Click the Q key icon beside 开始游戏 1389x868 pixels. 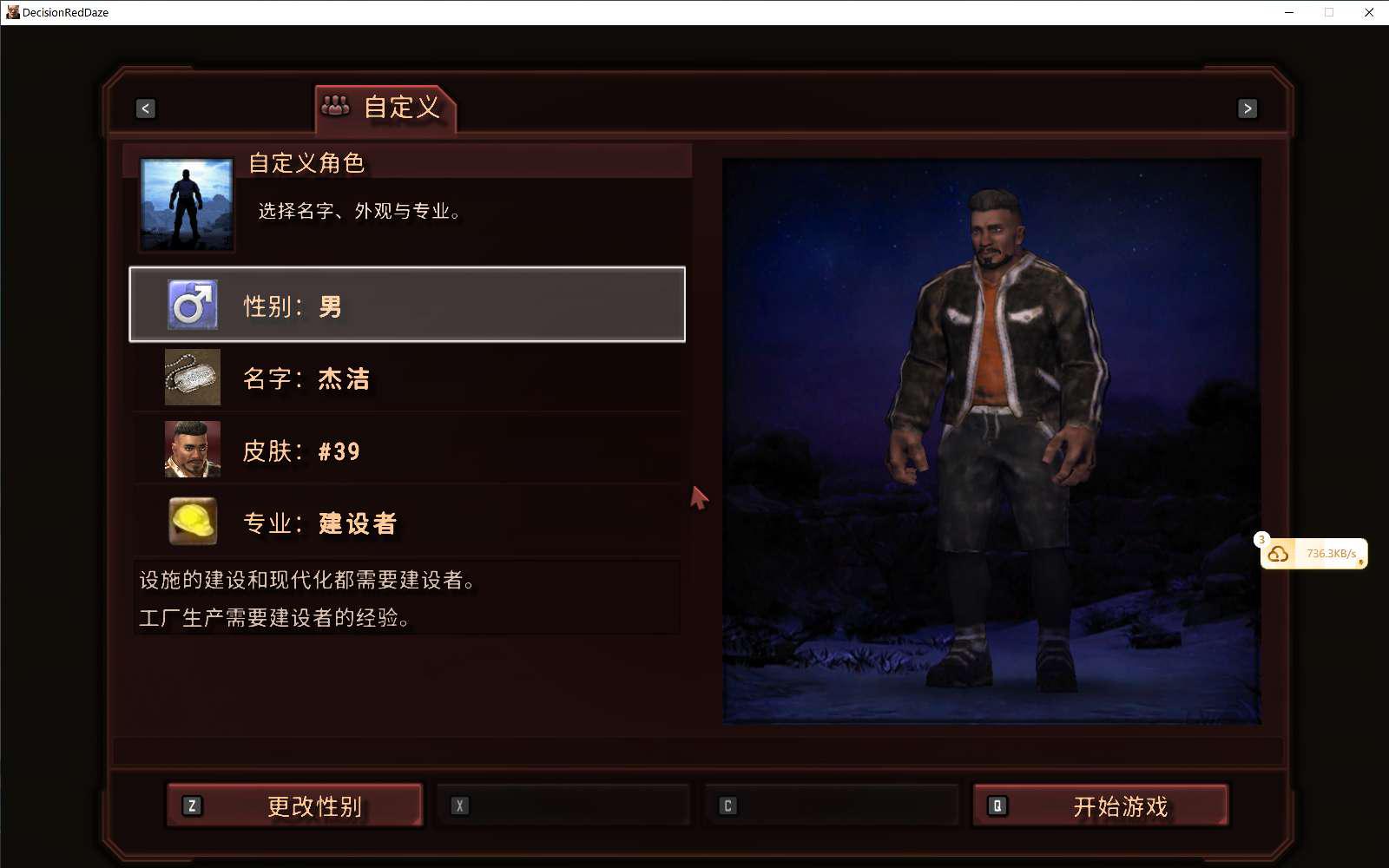pyautogui.click(x=997, y=806)
